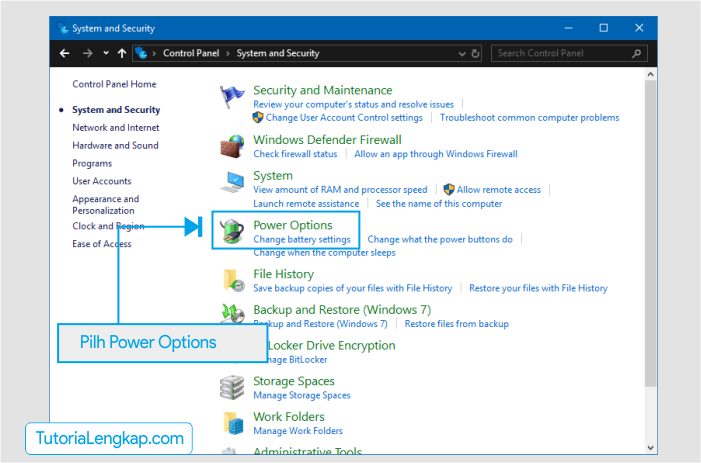Image resolution: width=701 pixels, height=463 pixels.
Task: Open Security and Maintenance heading
Action: [323, 90]
